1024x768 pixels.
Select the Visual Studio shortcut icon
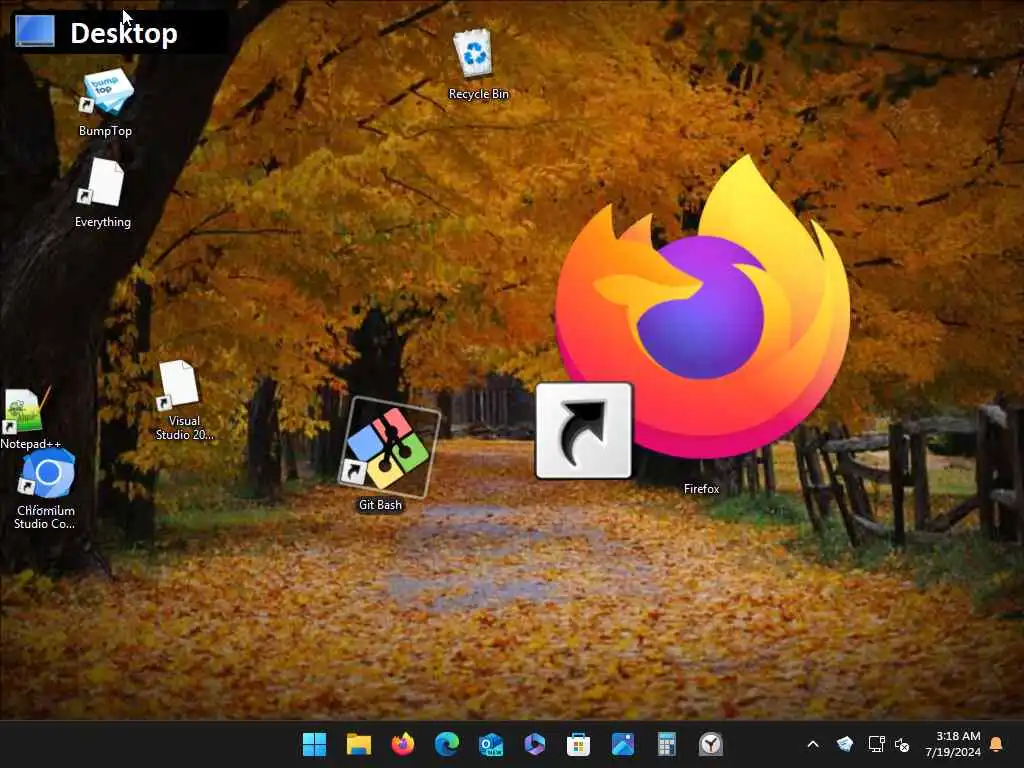[178, 385]
